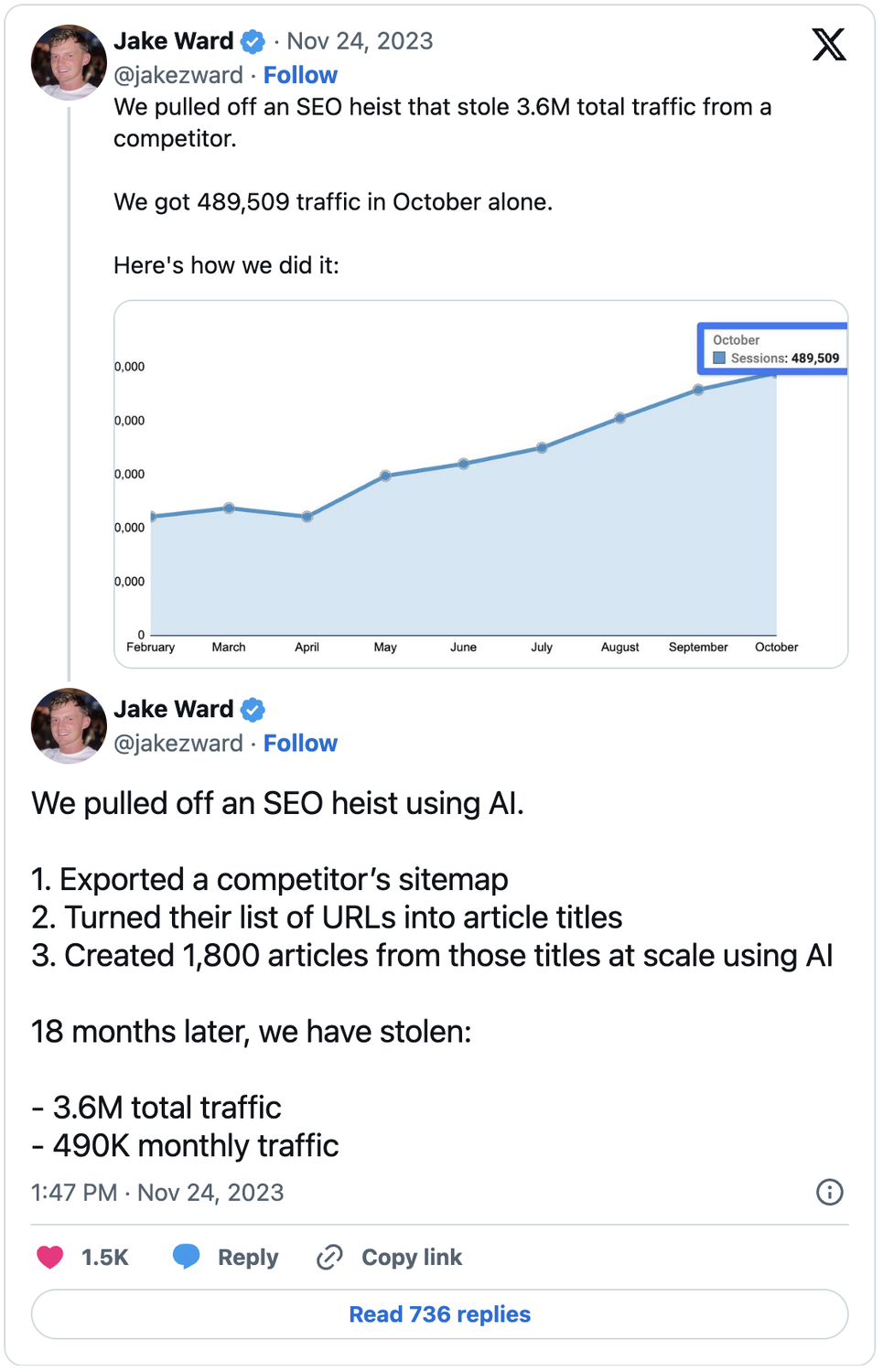
Task: Open the tweet info circle icon
Action: pyautogui.click(x=829, y=1192)
